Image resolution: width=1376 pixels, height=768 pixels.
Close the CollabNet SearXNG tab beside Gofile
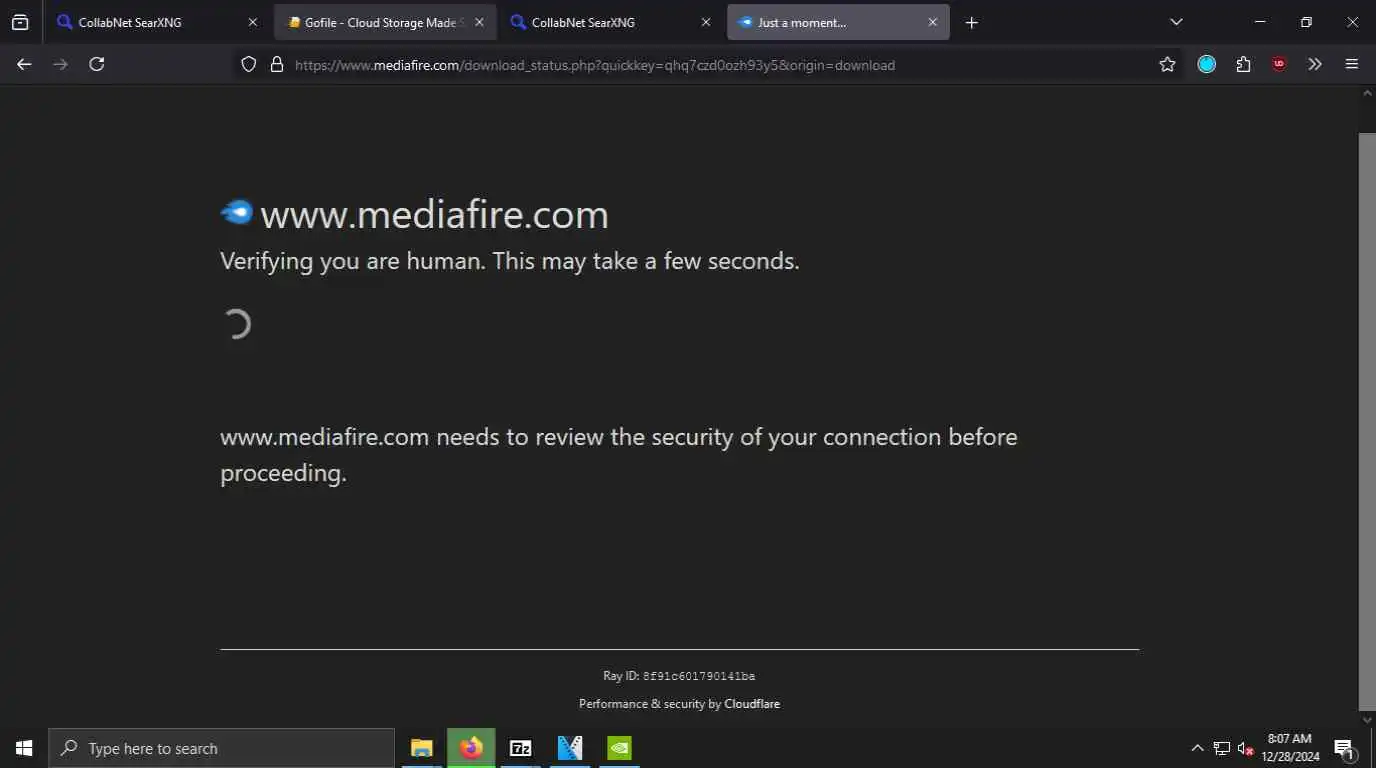[x=706, y=22]
